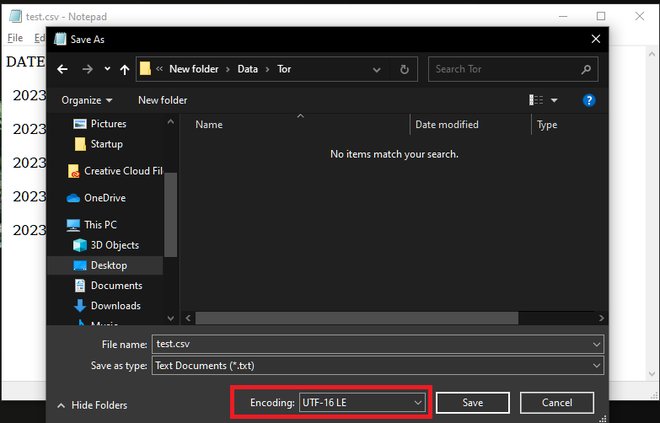Click sidebar scrollbar up arrow
Screen dimensions: 660x423
click(x=170, y=122)
